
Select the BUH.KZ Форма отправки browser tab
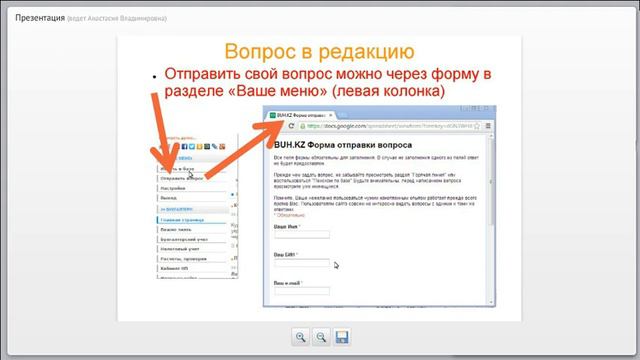tap(300, 116)
